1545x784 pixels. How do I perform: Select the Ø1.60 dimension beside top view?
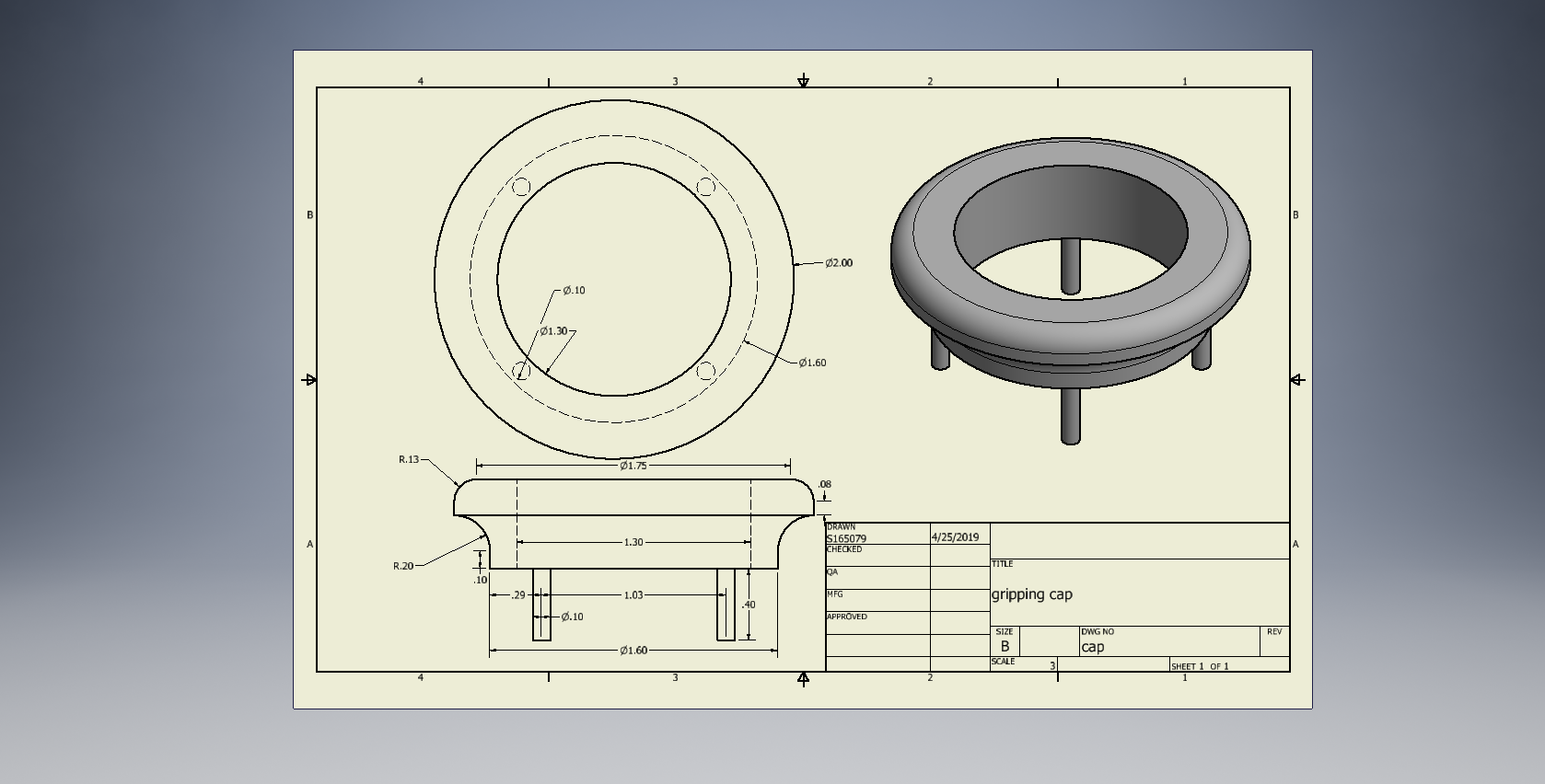click(812, 363)
